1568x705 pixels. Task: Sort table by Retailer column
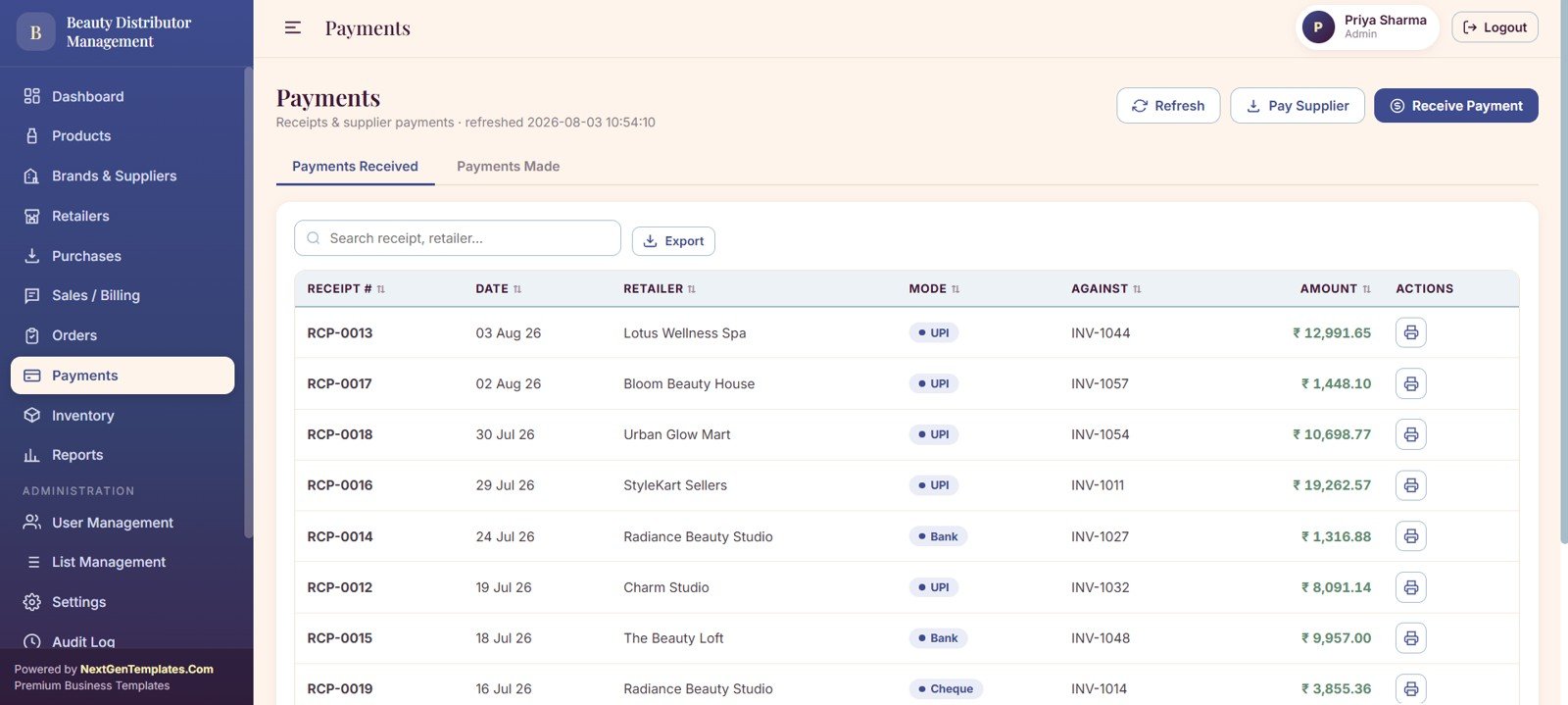pyautogui.click(x=660, y=289)
